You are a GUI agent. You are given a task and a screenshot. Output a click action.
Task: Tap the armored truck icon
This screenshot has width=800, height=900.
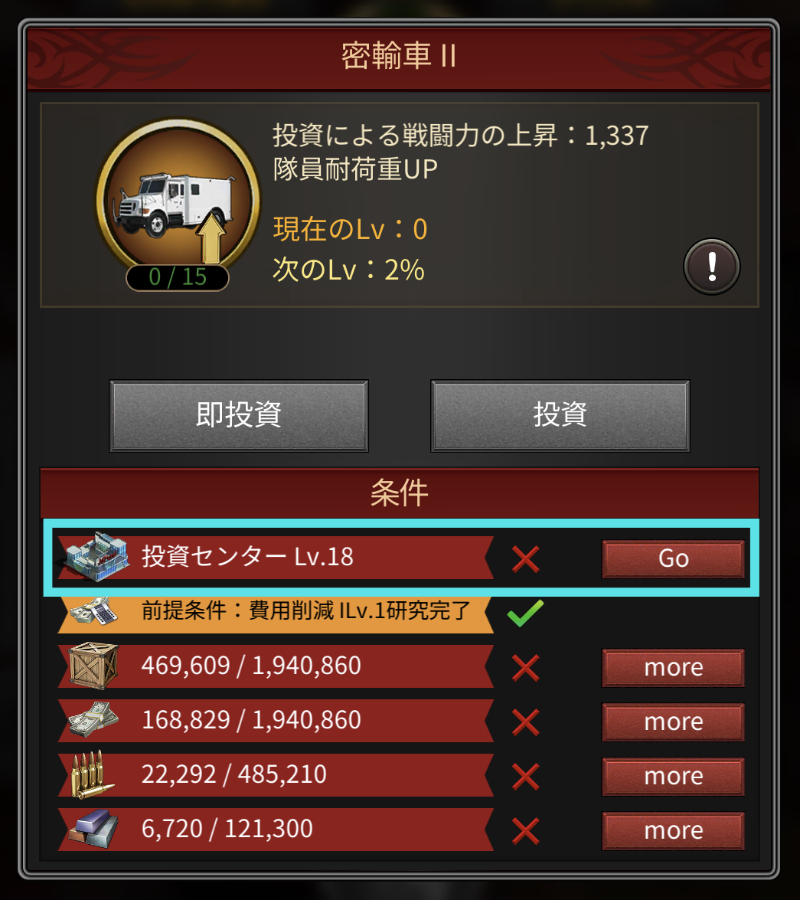[x=178, y=200]
